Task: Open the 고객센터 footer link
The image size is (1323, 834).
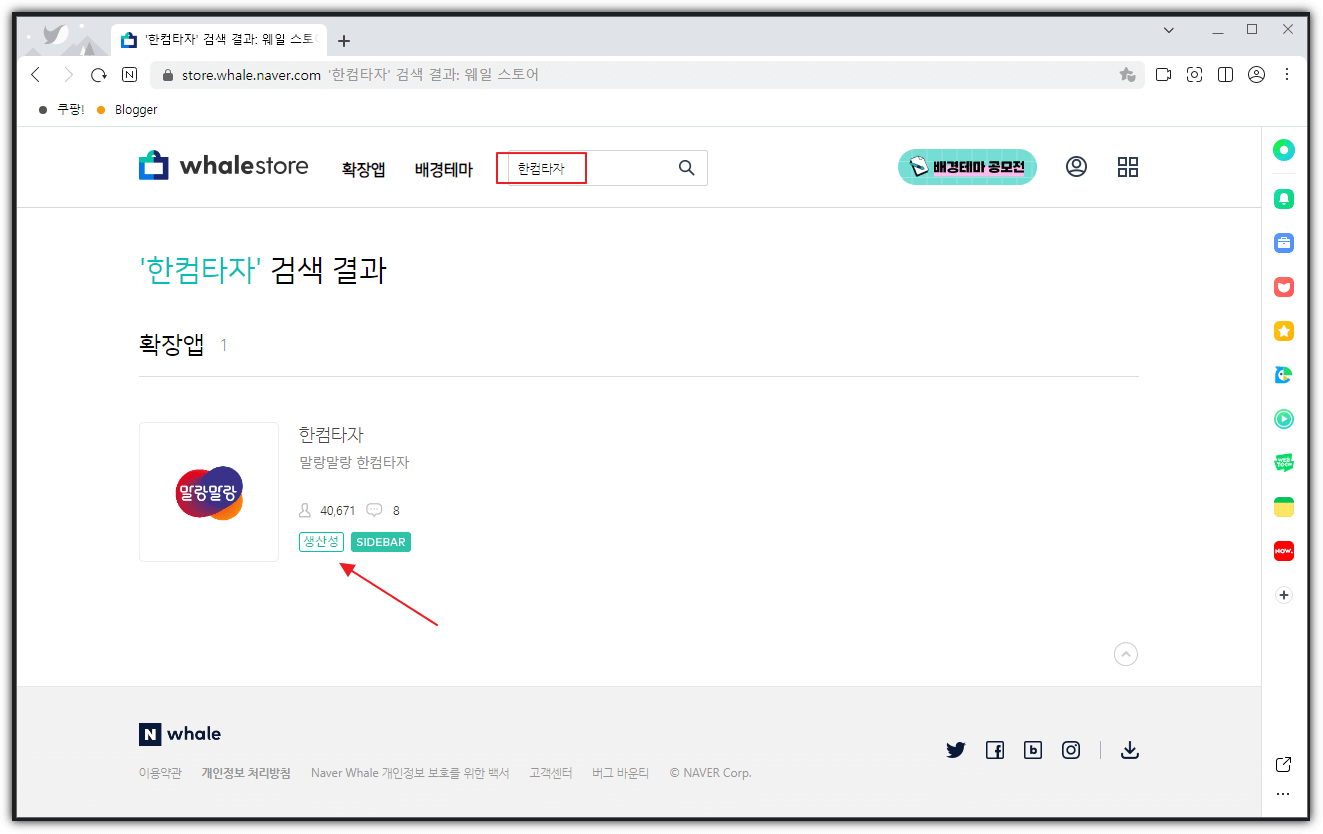Action: coord(550,772)
